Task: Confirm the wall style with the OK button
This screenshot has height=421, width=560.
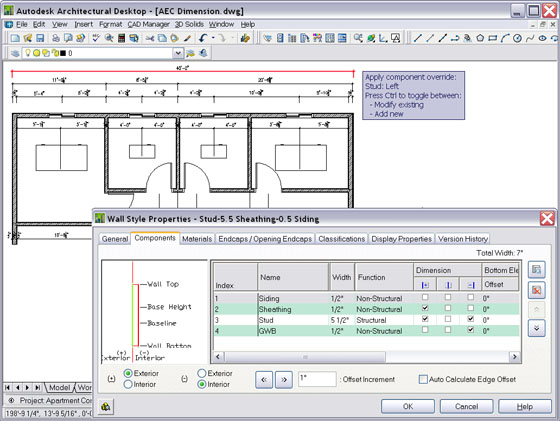Action: coord(408,406)
